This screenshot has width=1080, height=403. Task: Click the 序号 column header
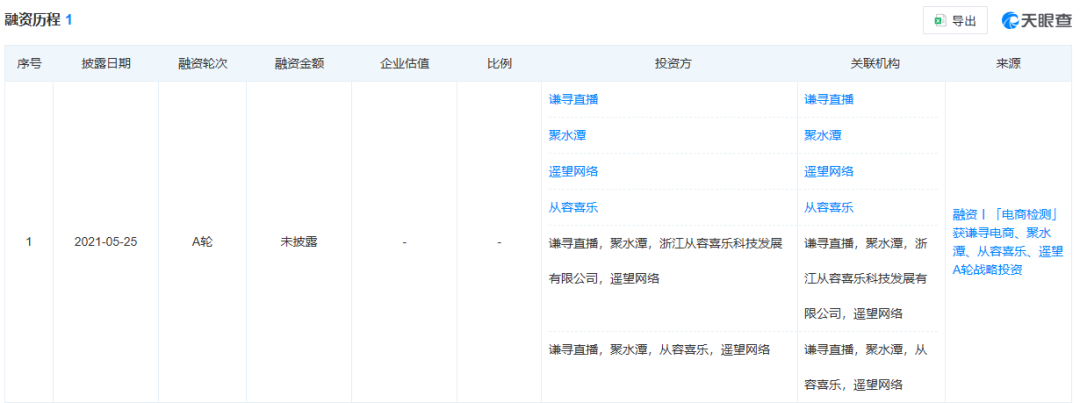click(x=29, y=63)
